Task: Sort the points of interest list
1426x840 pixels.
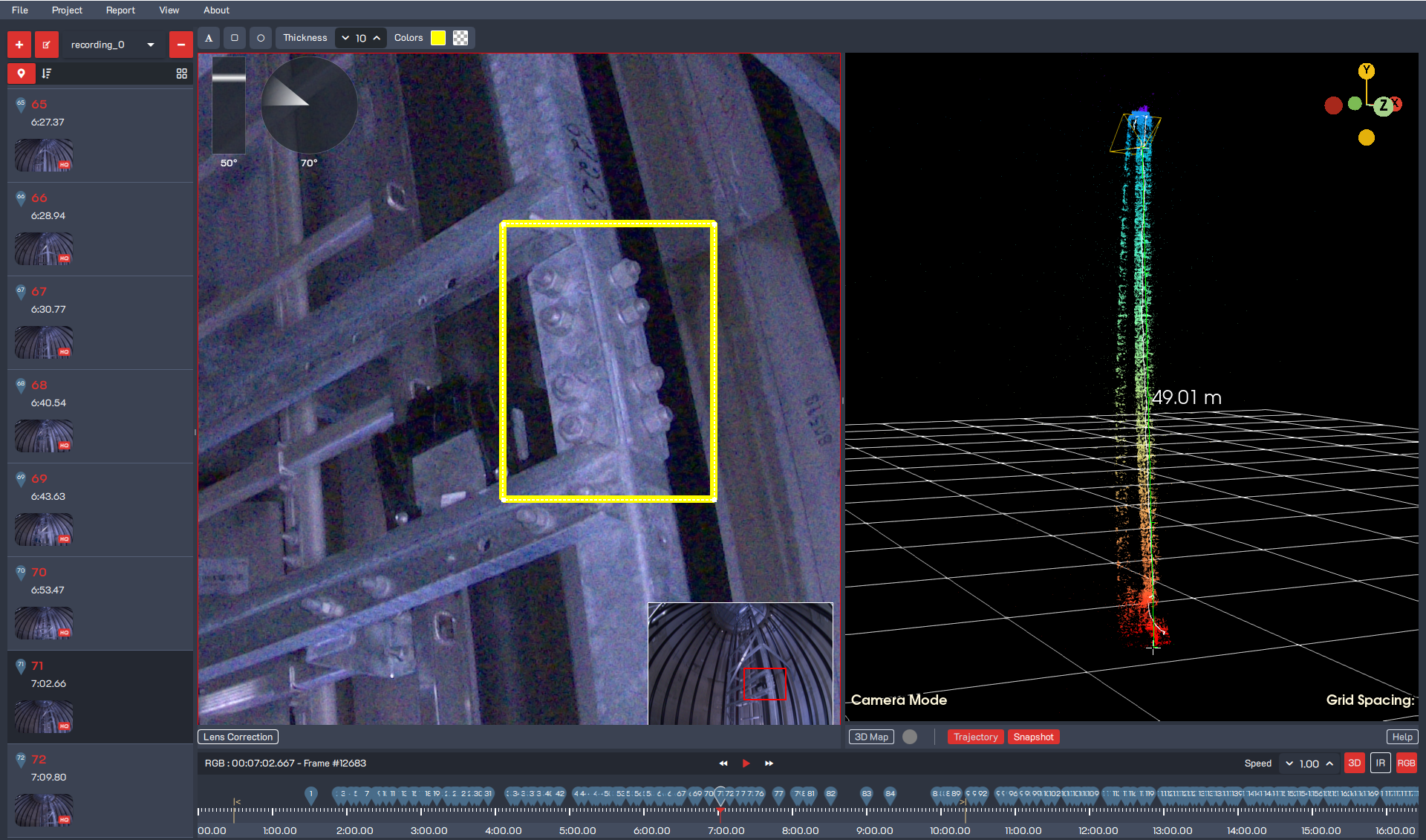Action: point(47,74)
